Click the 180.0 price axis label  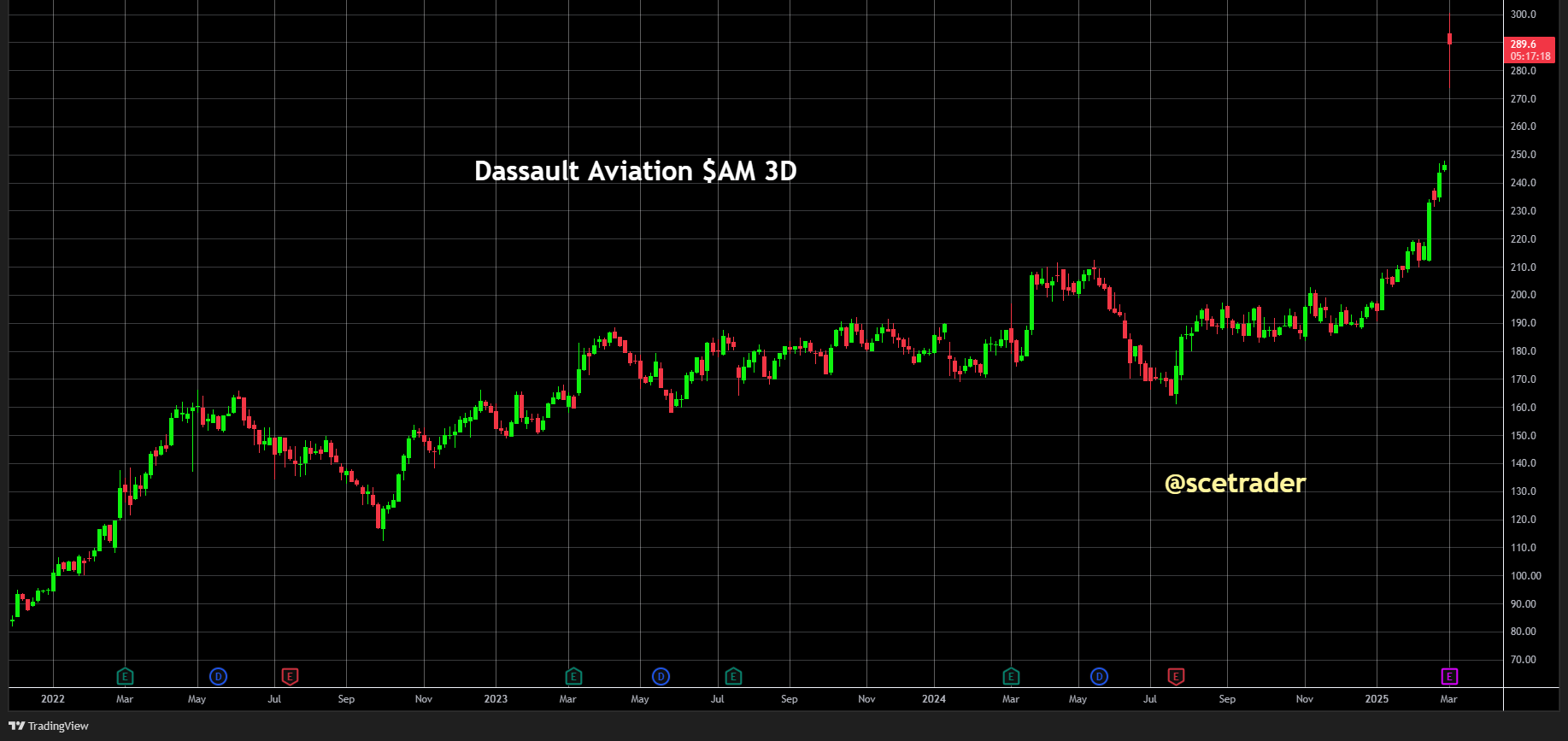pos(1524,351)
